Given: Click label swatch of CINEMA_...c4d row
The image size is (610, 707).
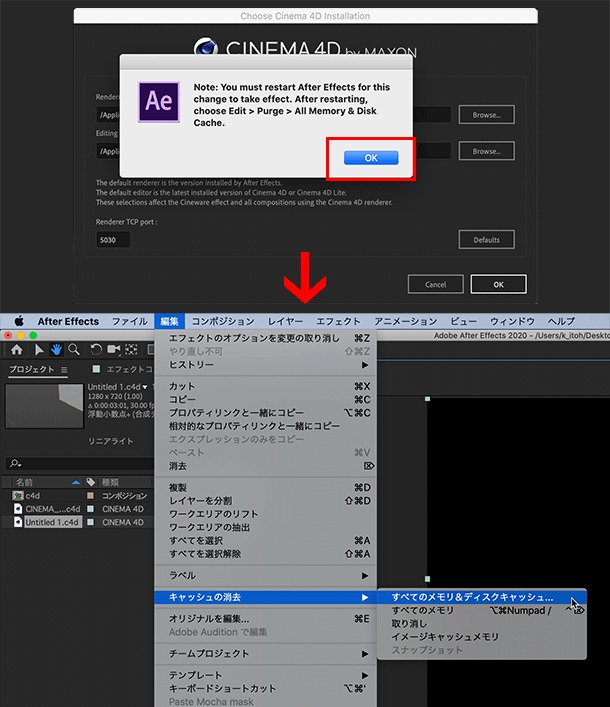Looking at the screenshot, I should [x=90, y=509].
